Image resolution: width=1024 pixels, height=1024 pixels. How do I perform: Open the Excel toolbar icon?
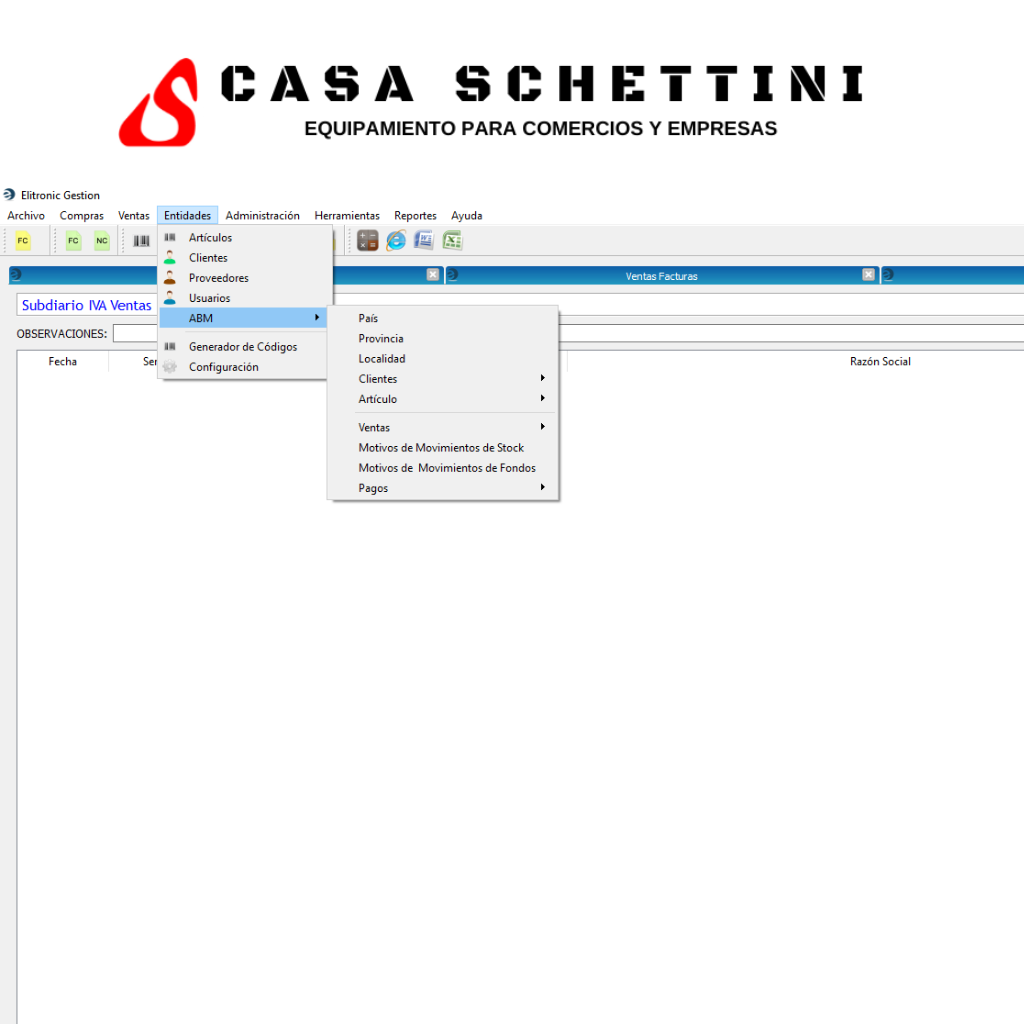[452, 240]
